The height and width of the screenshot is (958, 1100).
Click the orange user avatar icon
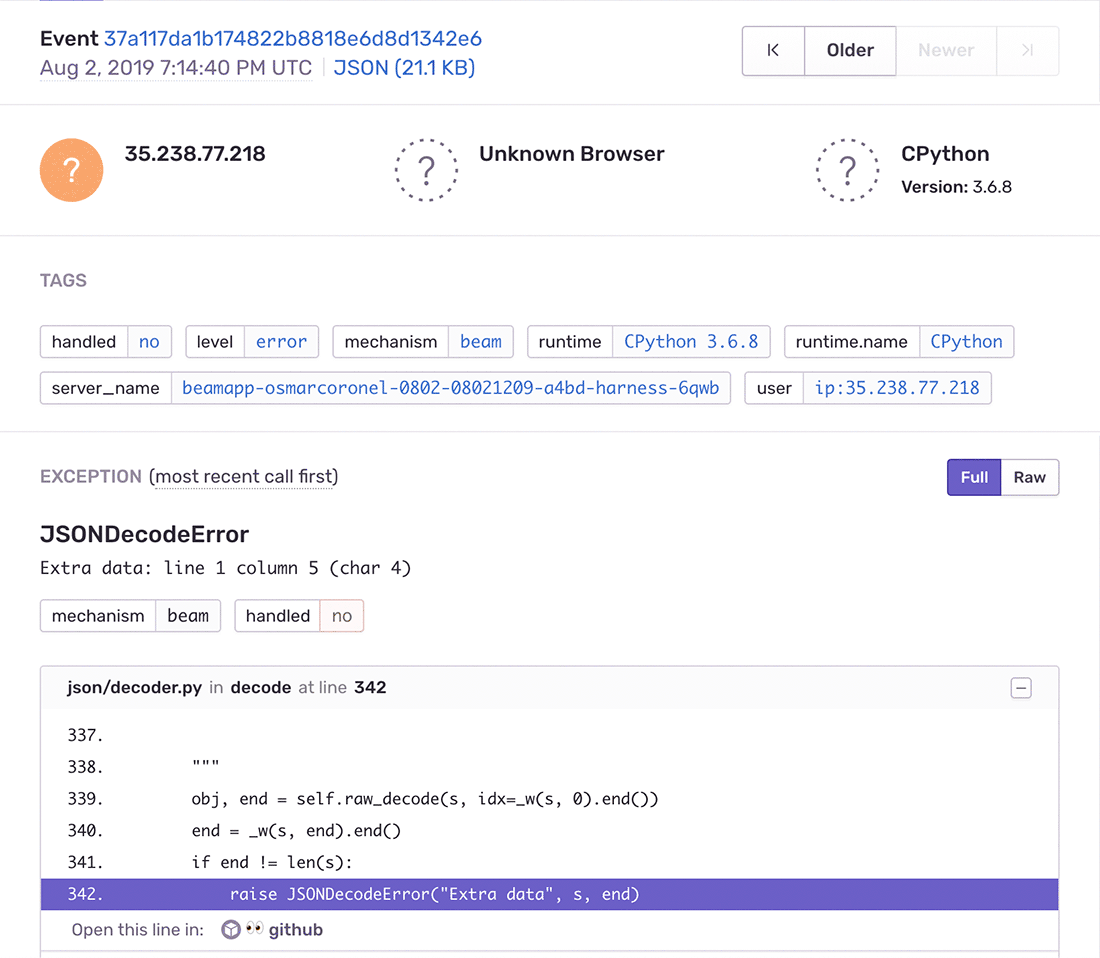[x=71, y=170]
